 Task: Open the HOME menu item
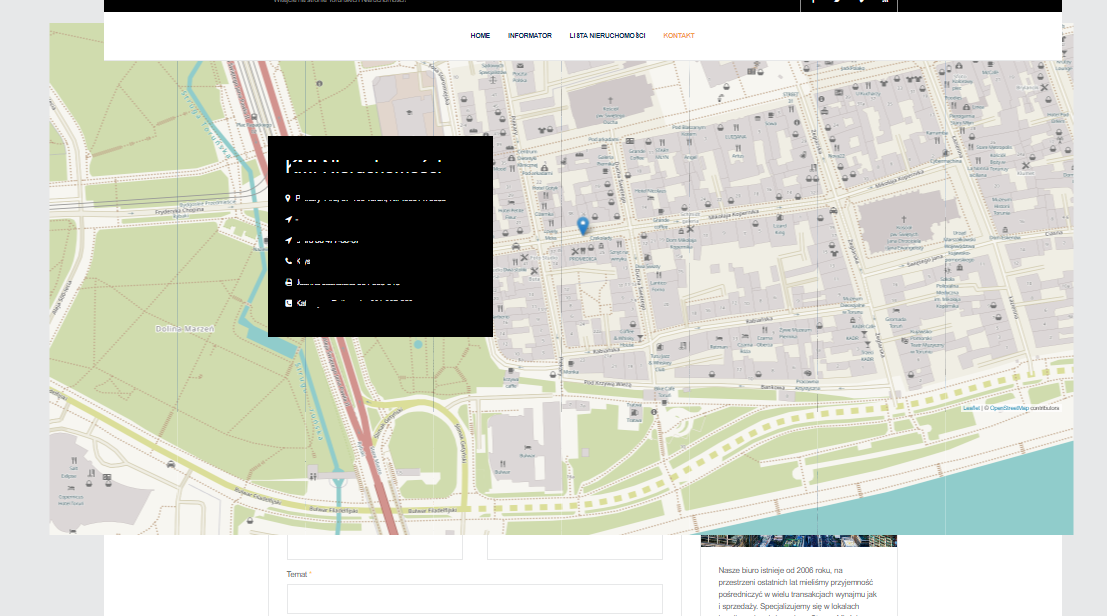tap(480, 36)
